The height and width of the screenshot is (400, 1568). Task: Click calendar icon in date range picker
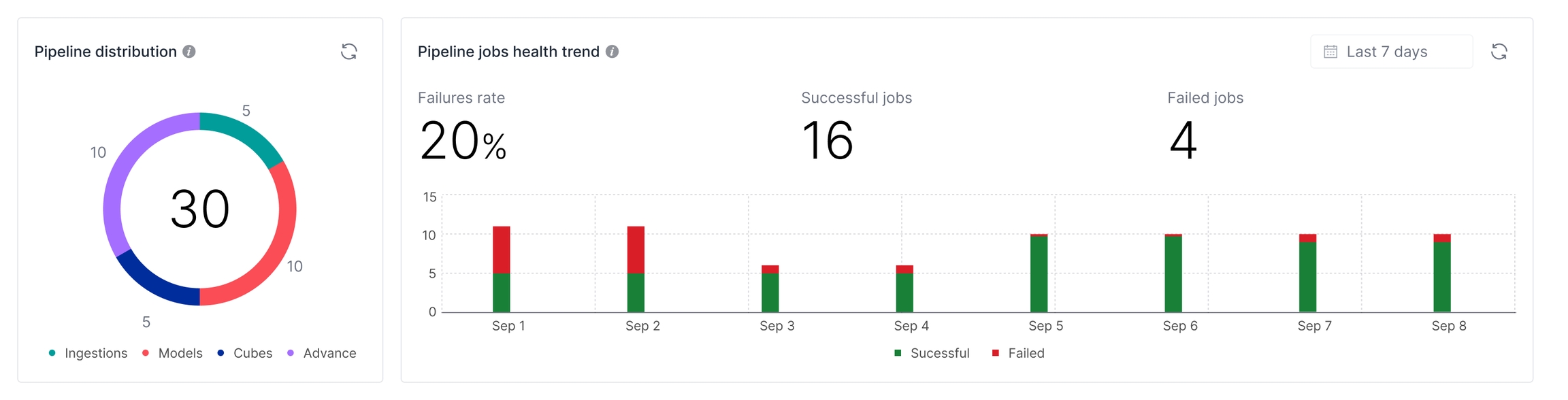(x=1330, y=52)
